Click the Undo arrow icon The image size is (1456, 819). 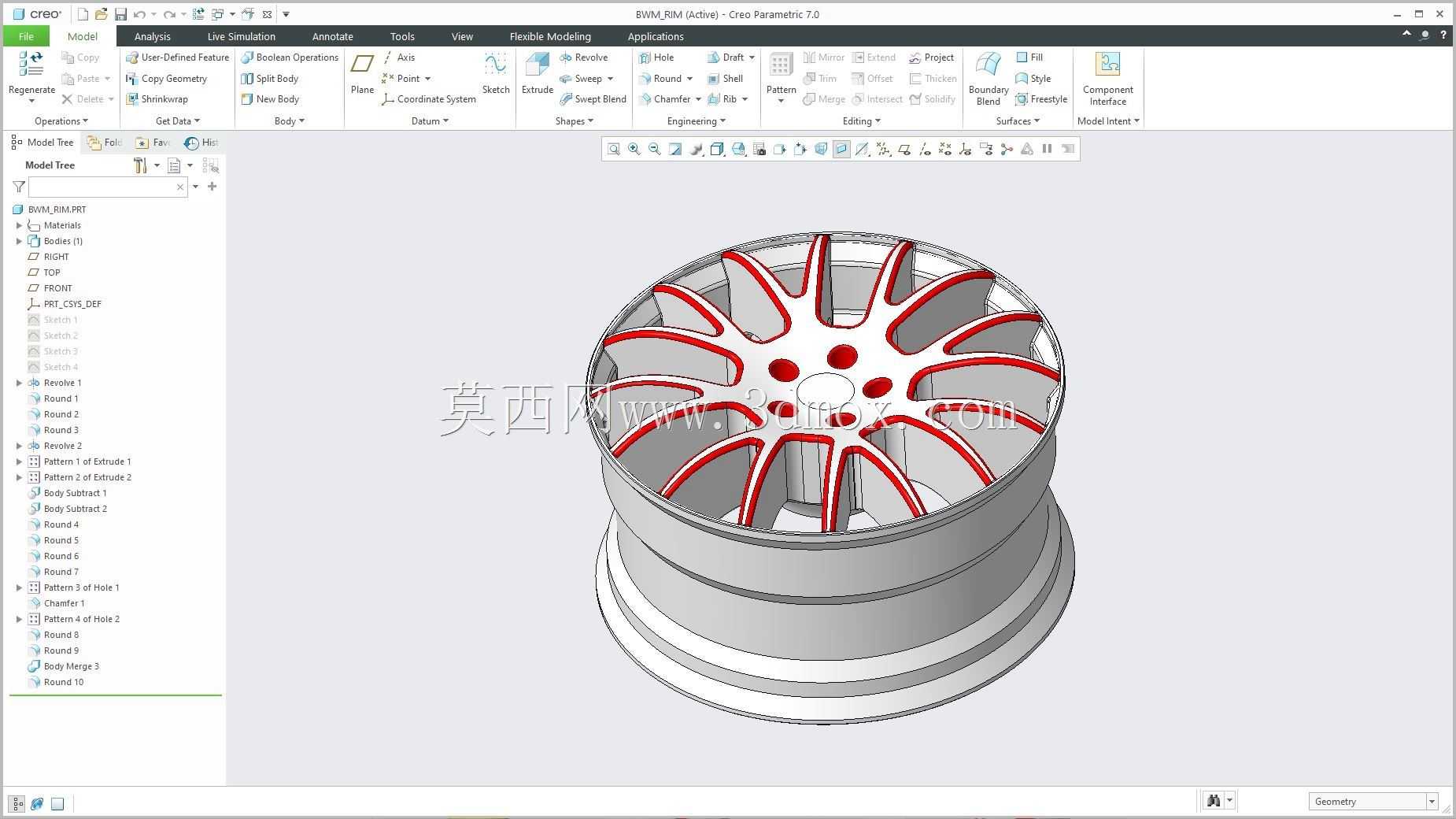tap(139, 14)
